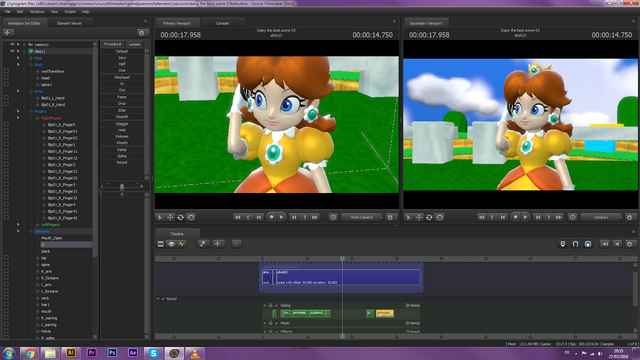Click the playhead marker on the timeline ruler
This screenshot has height=360, width=640.
click(342, 258)
